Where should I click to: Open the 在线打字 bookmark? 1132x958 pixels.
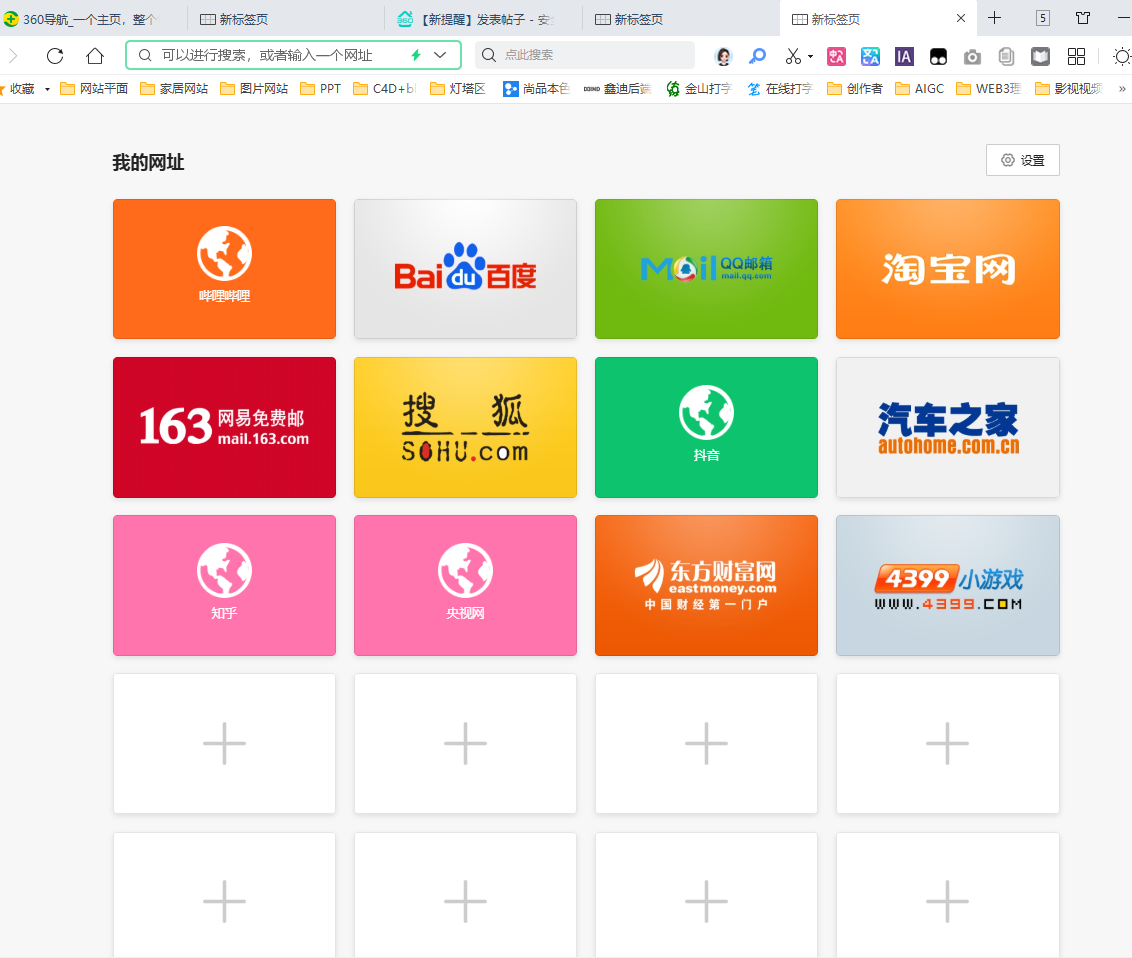pos(780,89)
